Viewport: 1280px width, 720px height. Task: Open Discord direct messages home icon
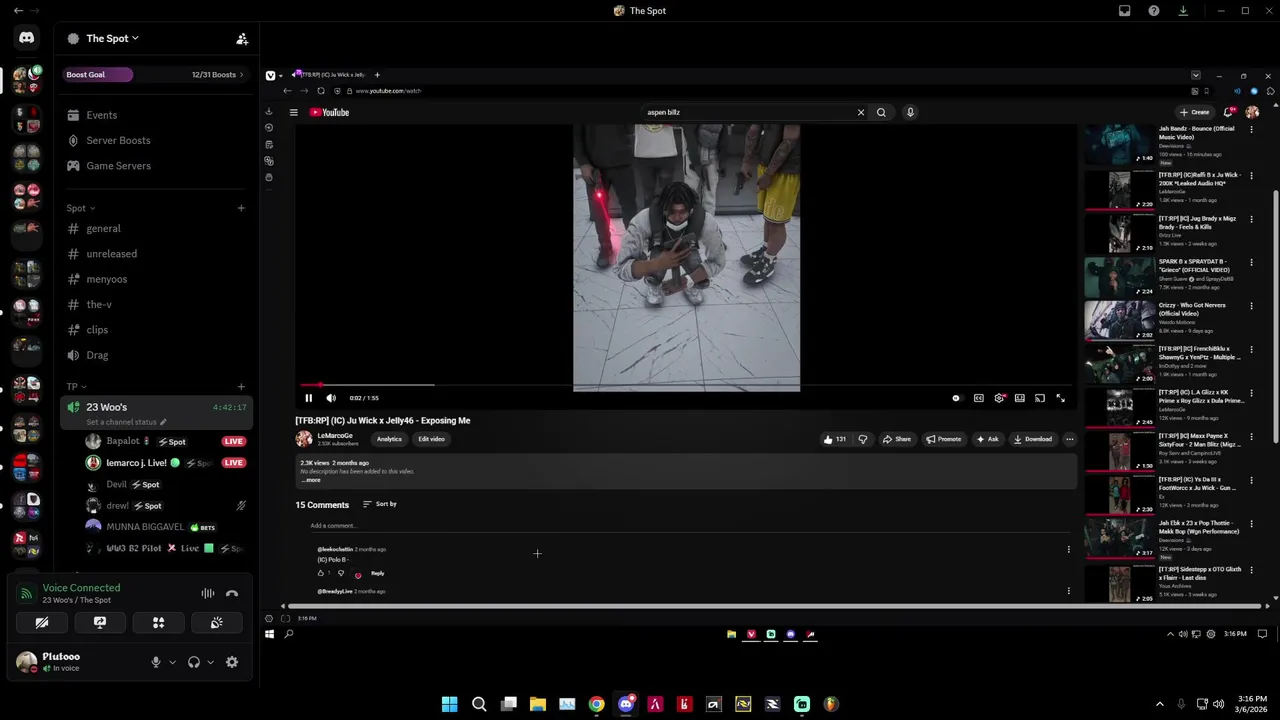tap(27, 38)
